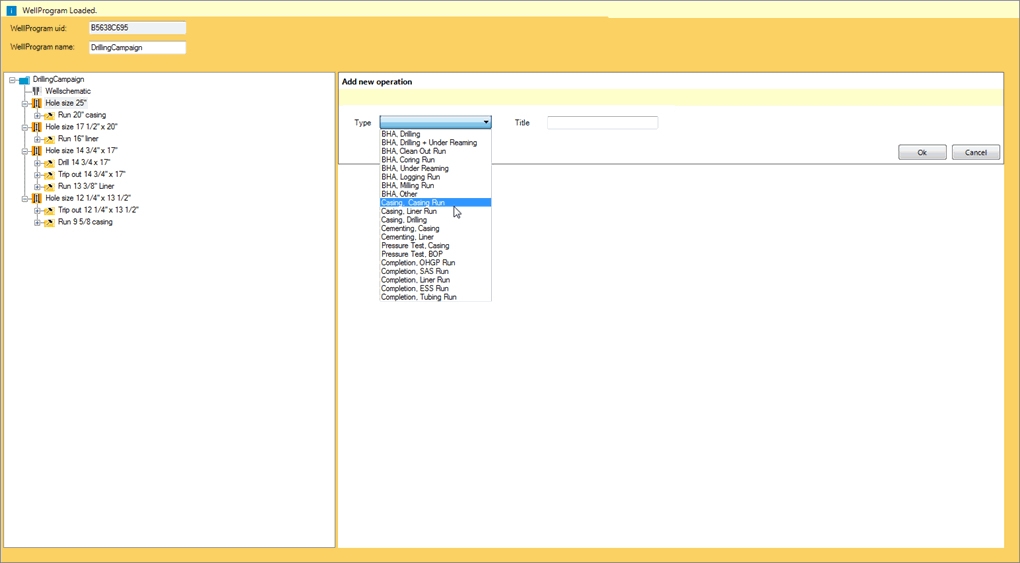
Task: Click the Run 13 3/8" Liner operation icon
Action: click(x=49, y=187)
